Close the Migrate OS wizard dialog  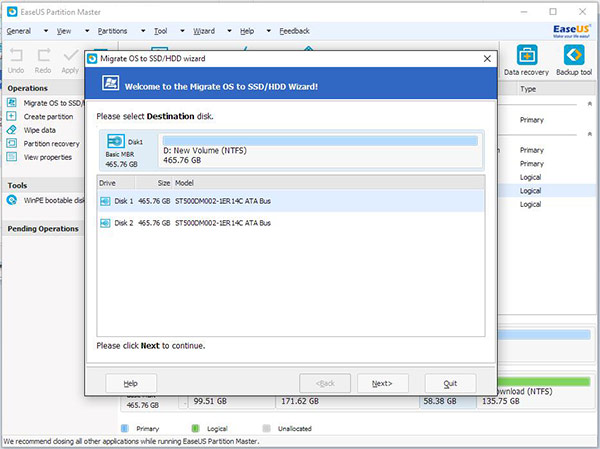point(487,59)
